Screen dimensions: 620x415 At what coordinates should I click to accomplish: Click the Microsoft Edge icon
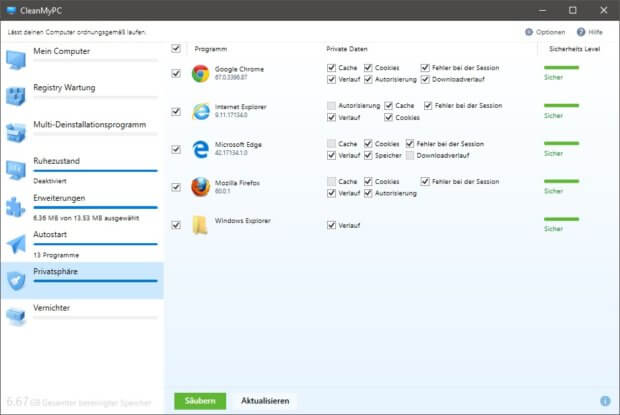click(200, 148)
